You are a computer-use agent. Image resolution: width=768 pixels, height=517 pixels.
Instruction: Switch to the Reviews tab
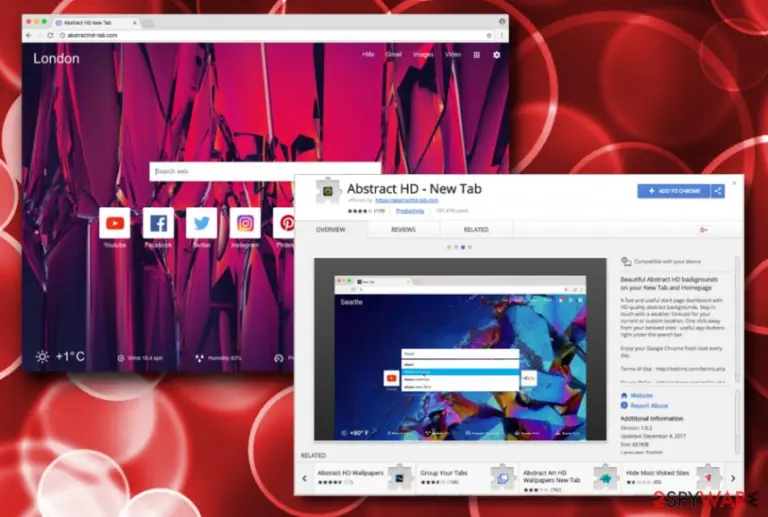[403, 230]
